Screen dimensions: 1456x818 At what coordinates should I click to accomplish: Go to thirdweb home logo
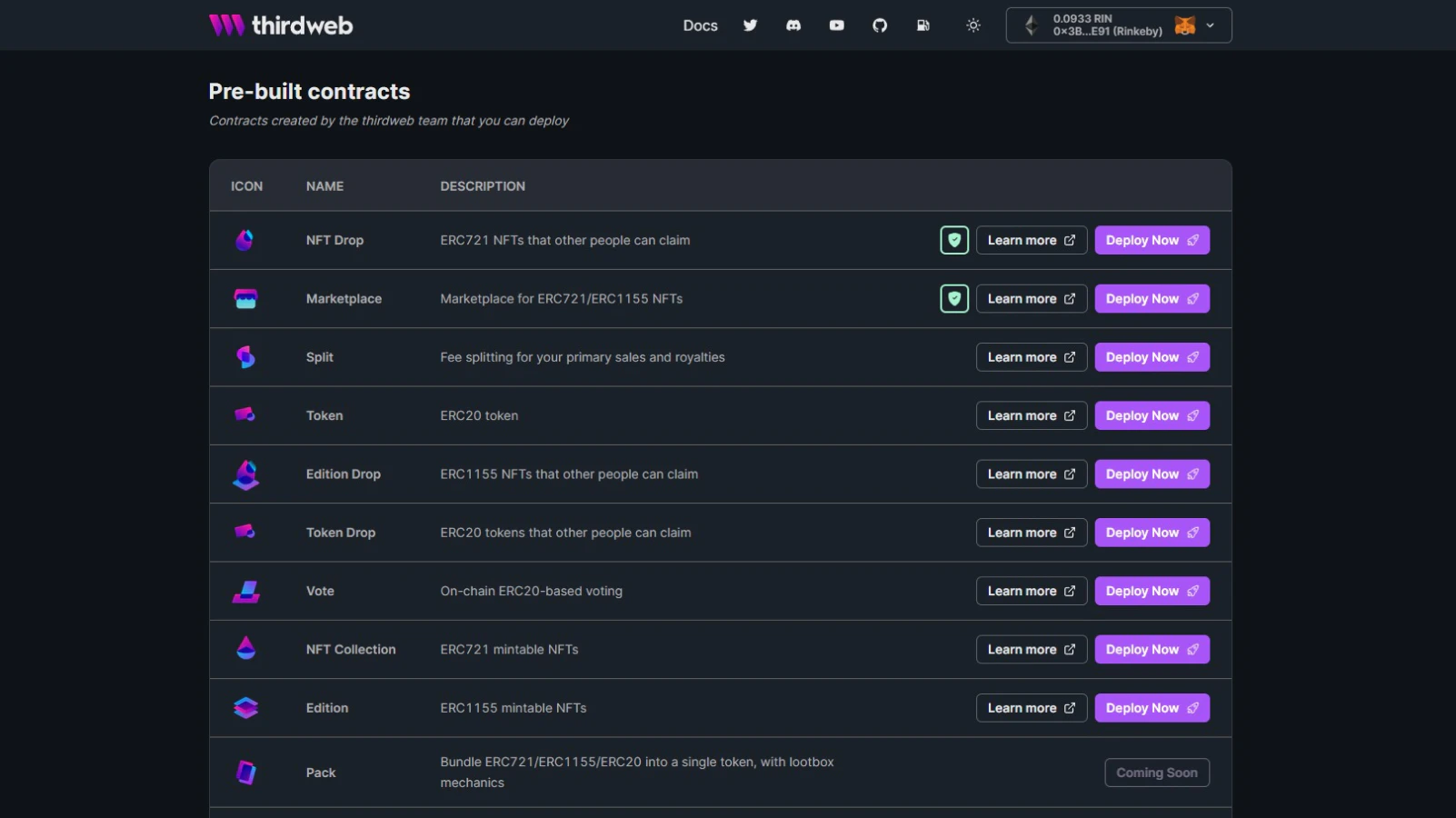click(x=281, y=25)
